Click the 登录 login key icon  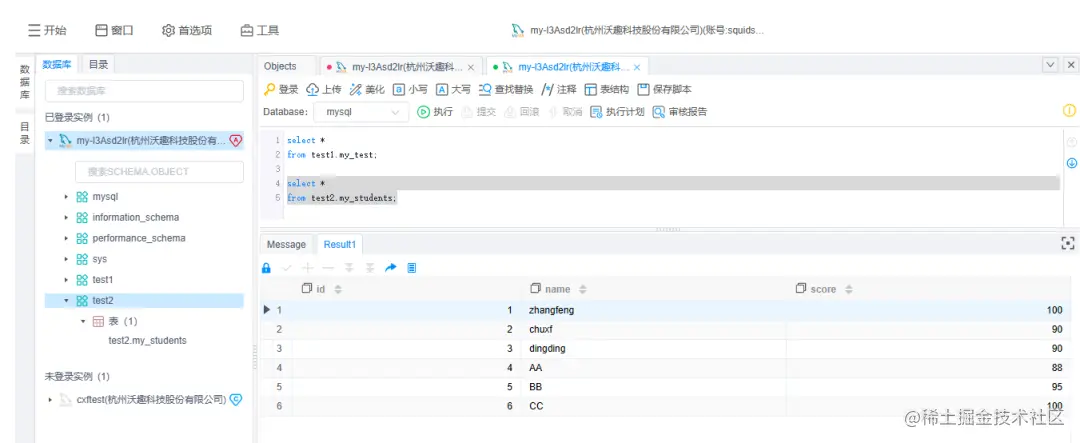pyautogui.click(x=270, y=90)
